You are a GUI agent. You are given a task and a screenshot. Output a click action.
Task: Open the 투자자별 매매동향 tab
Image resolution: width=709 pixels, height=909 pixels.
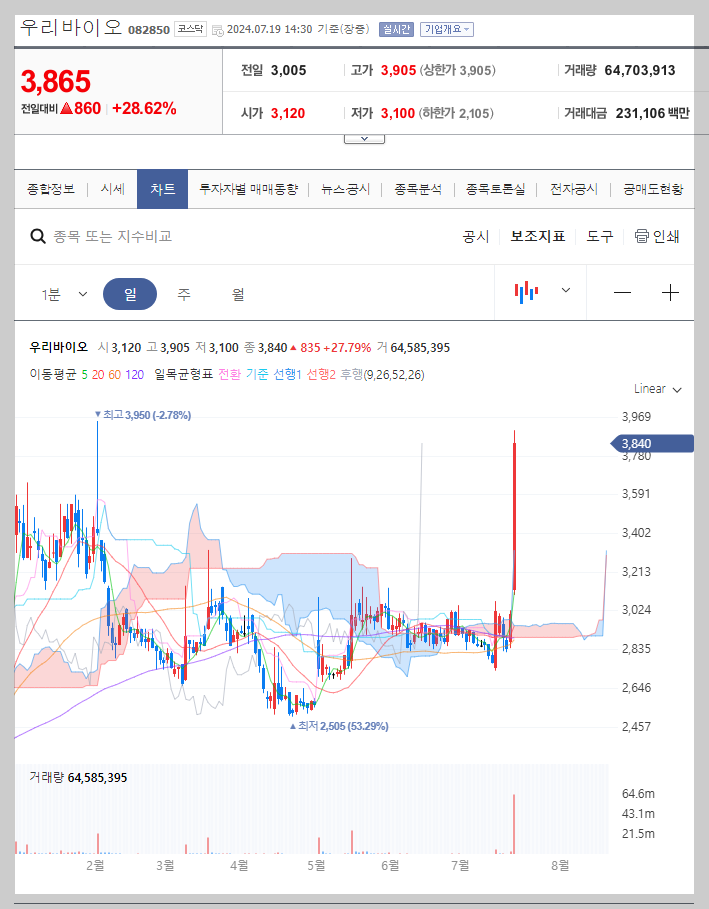point(248,189)
